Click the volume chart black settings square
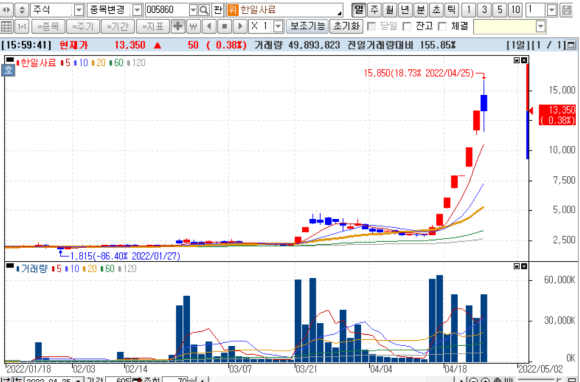Image resolution: width=580 pixels, height=382 pixels. click(x=10, y=266)
